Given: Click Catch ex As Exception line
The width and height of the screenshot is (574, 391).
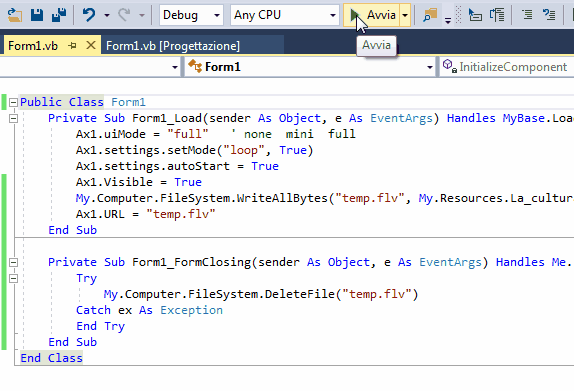Looking at the screenshot, I should pos(149,310).
